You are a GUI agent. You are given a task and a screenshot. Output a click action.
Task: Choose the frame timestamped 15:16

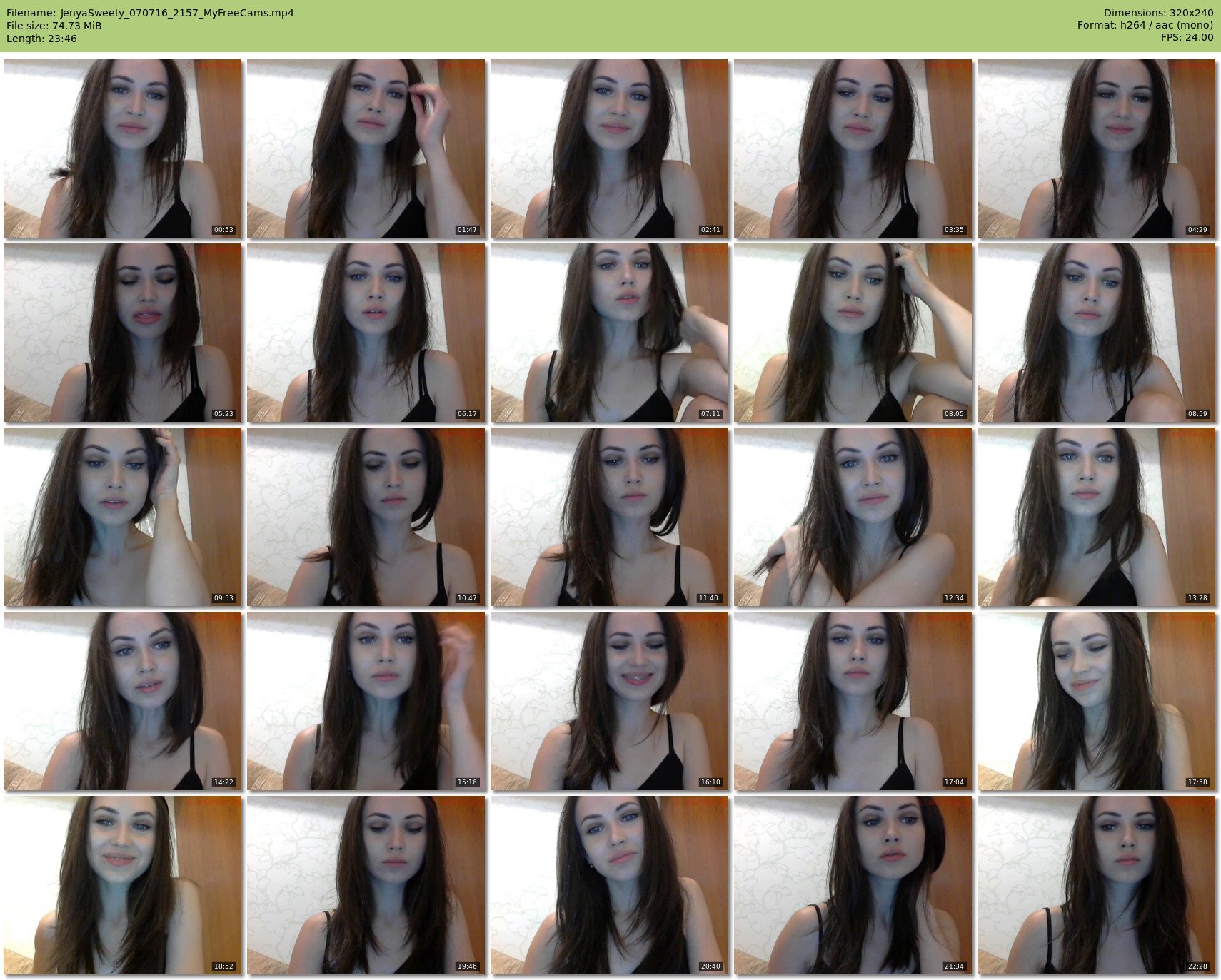[x=366, y=701]
